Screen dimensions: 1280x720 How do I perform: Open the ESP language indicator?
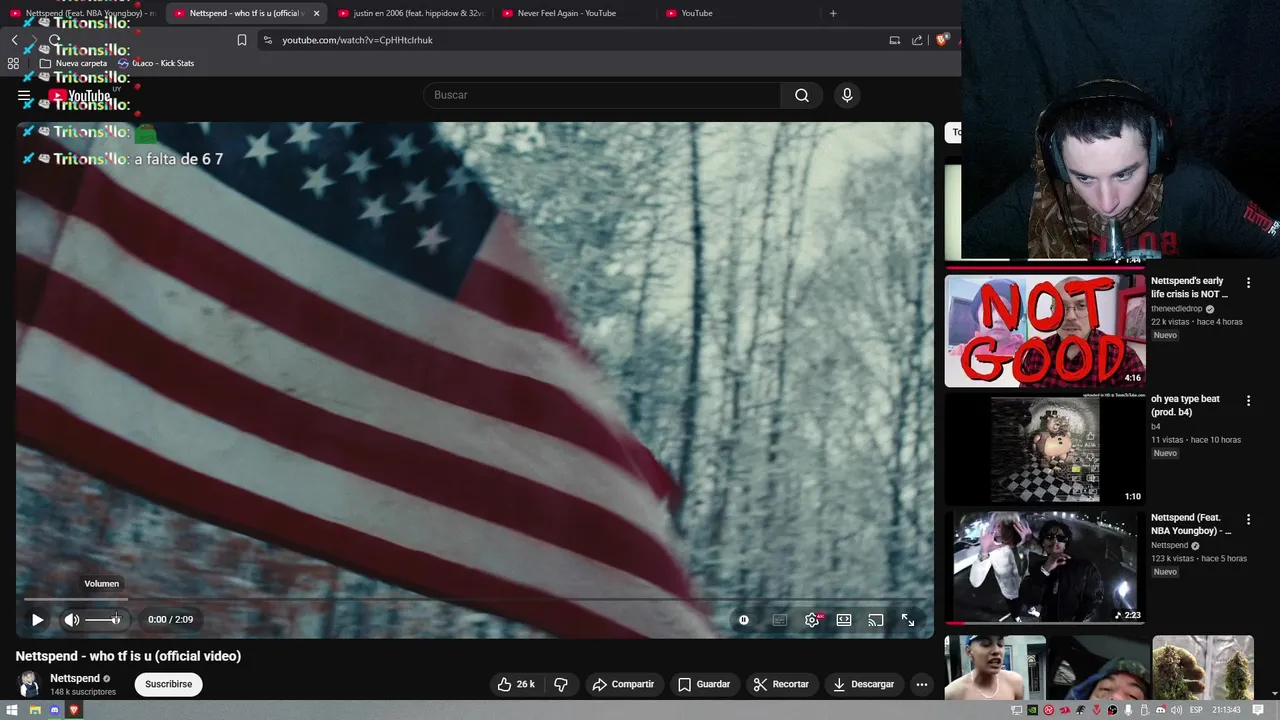(1196, 710)
